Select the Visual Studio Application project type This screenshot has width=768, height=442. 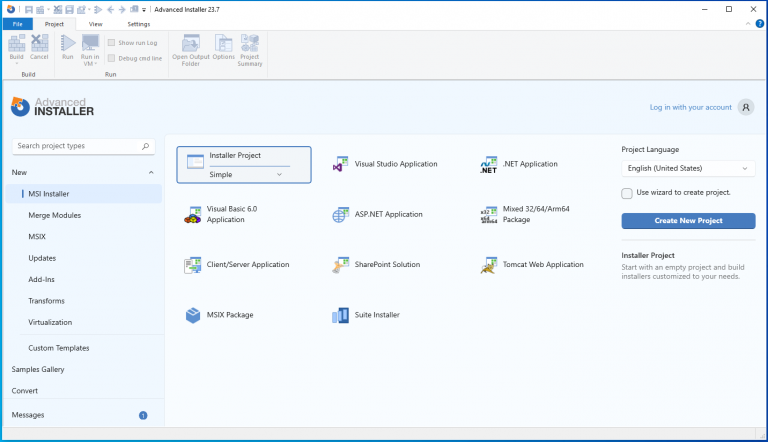coord(385,164)
